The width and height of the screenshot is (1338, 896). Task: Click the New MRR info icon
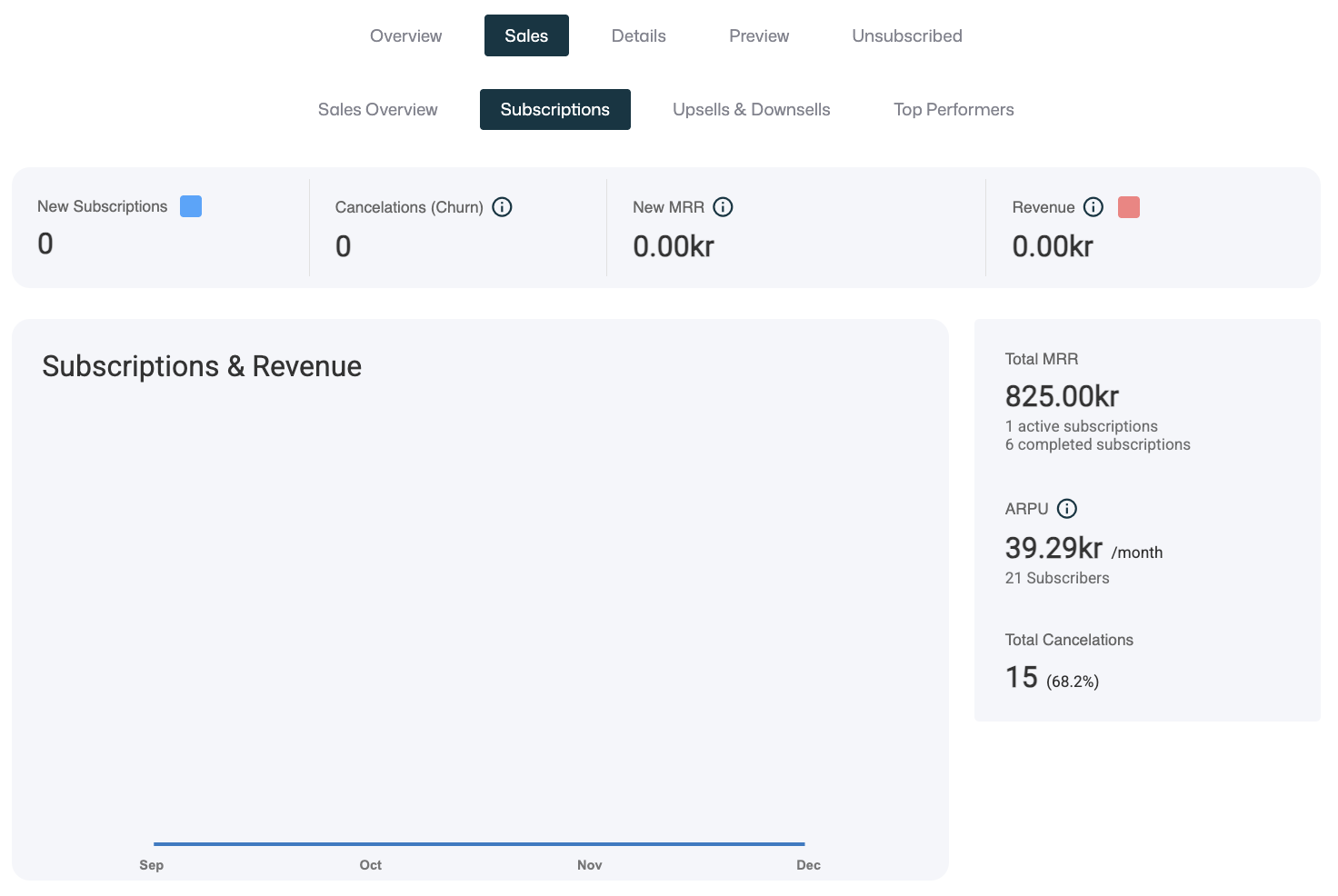[723, 207]
